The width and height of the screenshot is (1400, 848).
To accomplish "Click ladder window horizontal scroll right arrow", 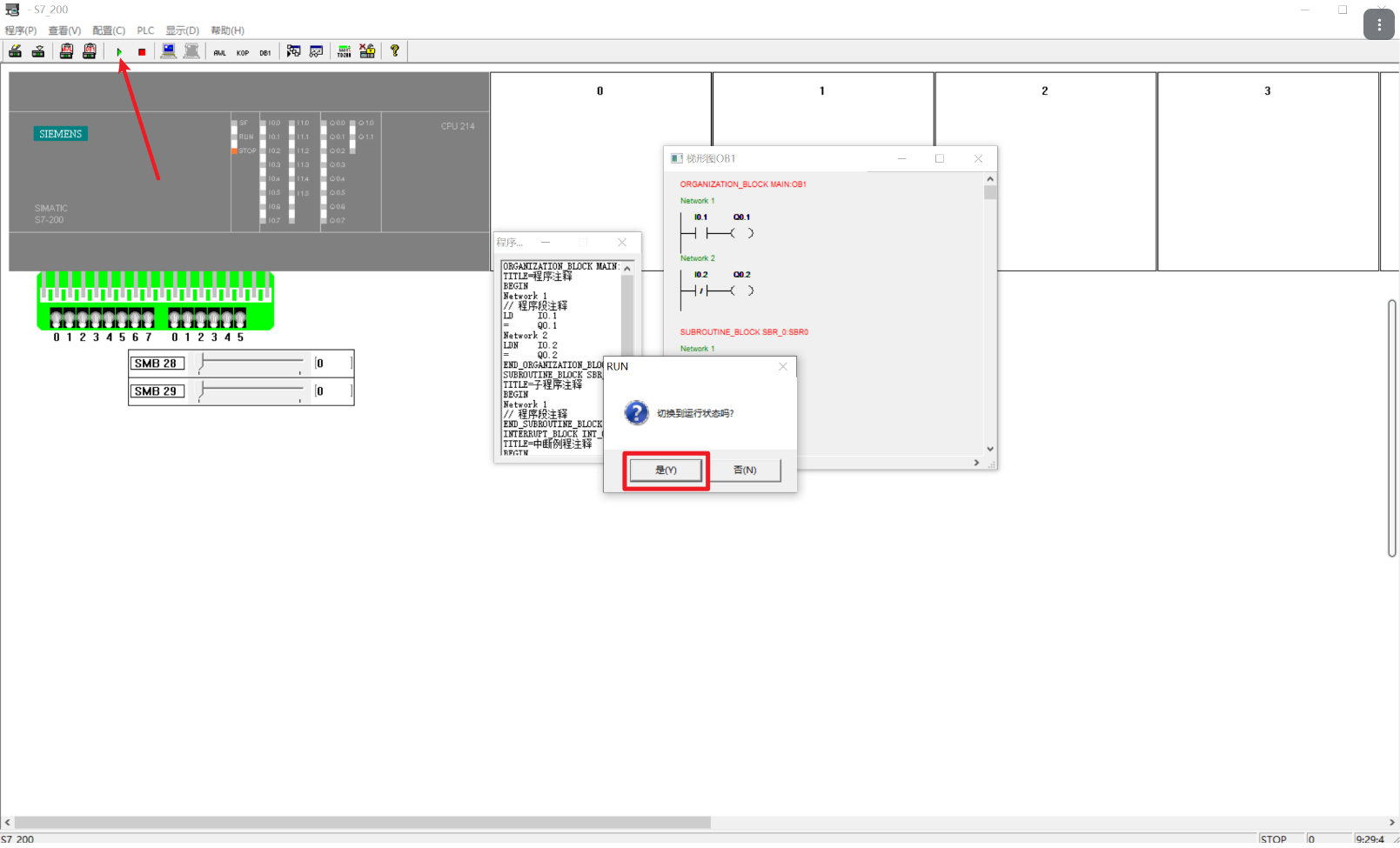I will coord(976,463).
